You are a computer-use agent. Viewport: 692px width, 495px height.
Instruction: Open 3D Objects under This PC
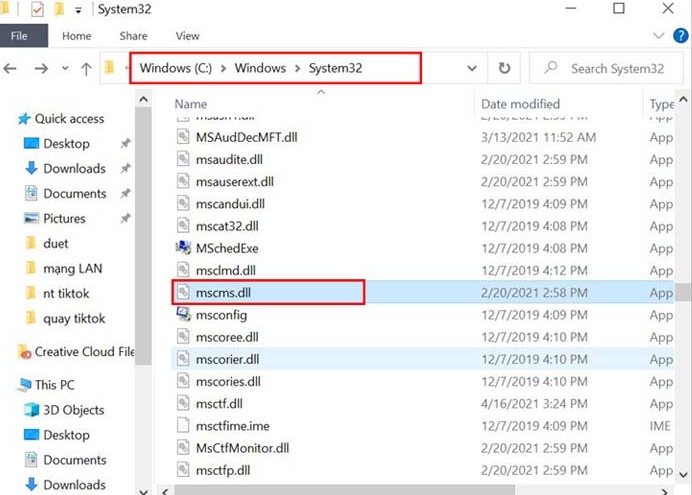click(74, 410)
